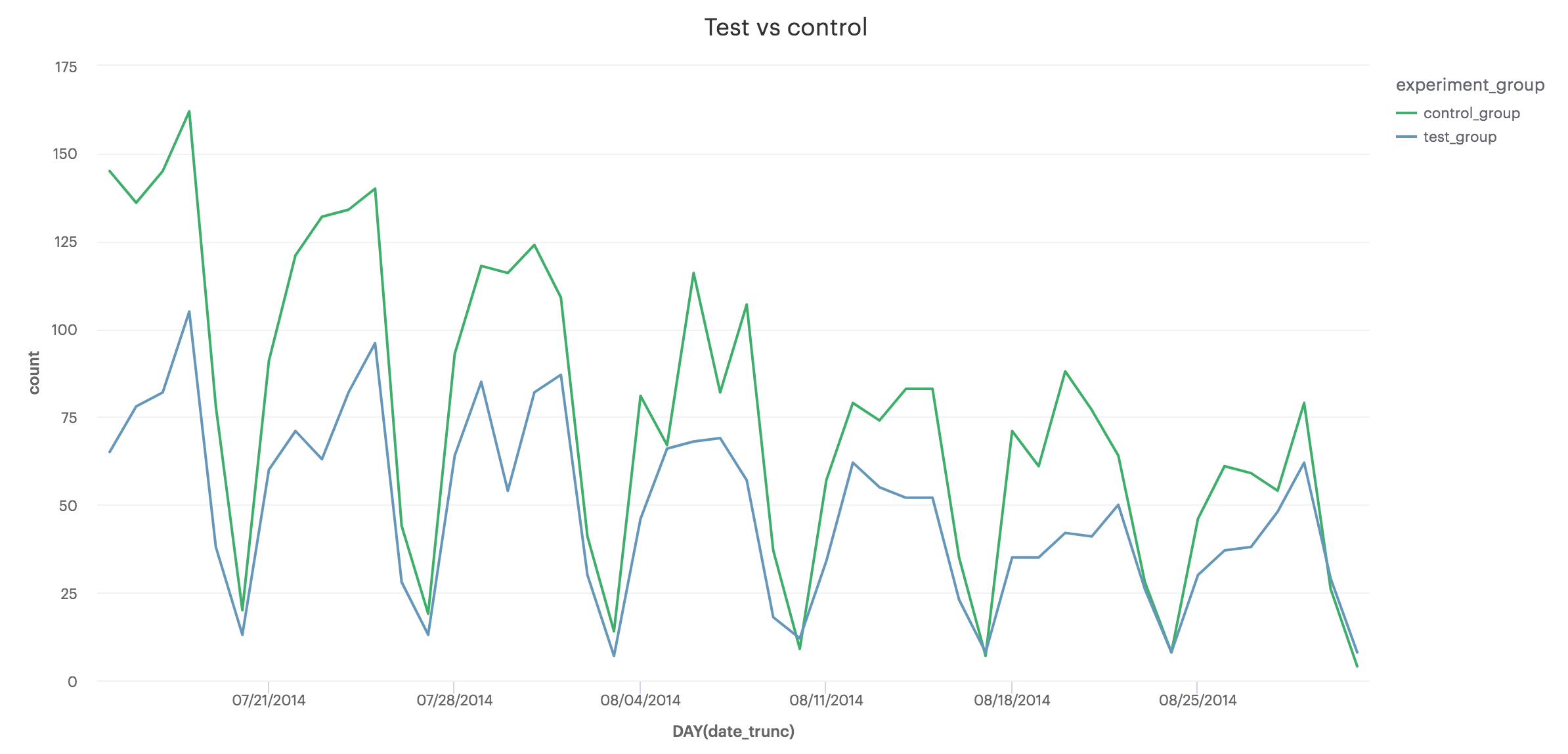
Task: Select the 100 y-axis tick label
Action: click(x=64, y=330)
